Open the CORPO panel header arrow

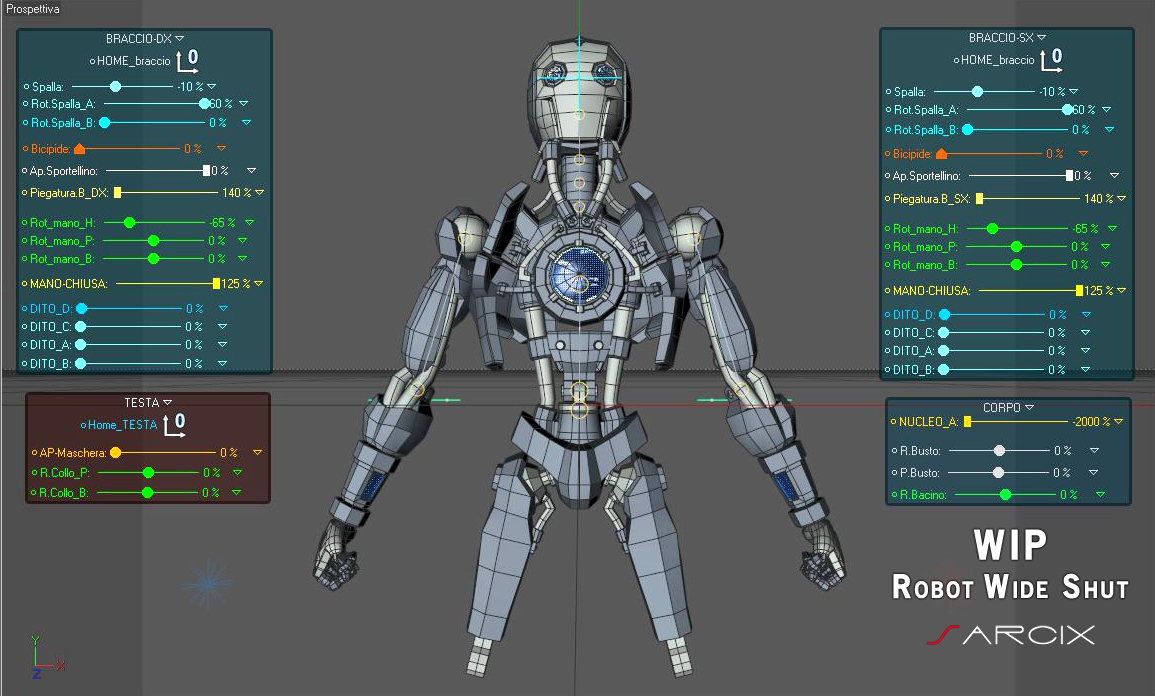[x=1029, y=407]
